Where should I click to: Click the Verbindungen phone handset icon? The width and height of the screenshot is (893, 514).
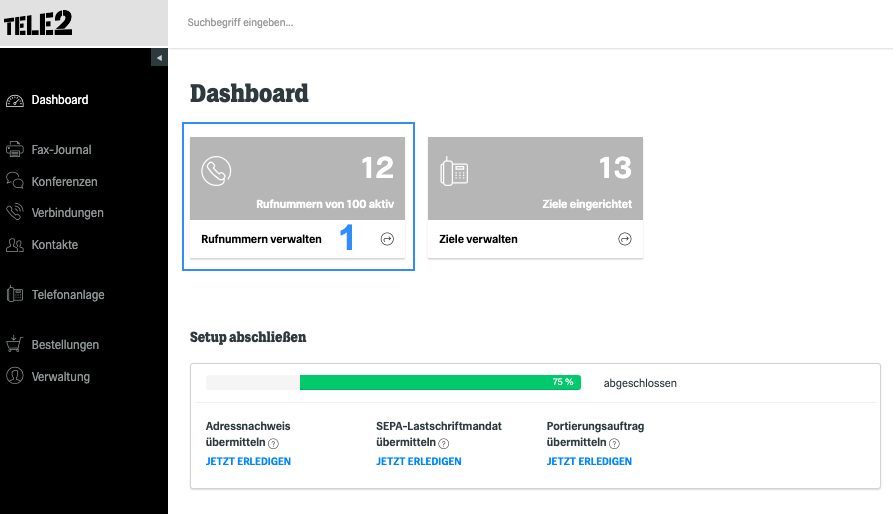coord(15,212)
